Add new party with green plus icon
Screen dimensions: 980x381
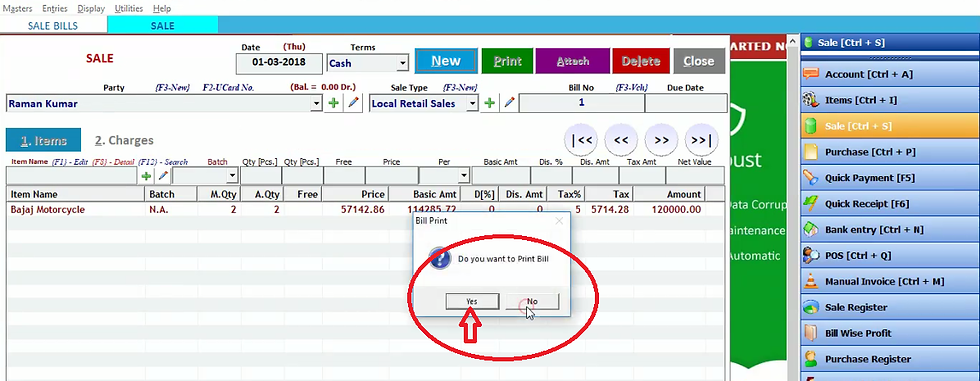334,103
